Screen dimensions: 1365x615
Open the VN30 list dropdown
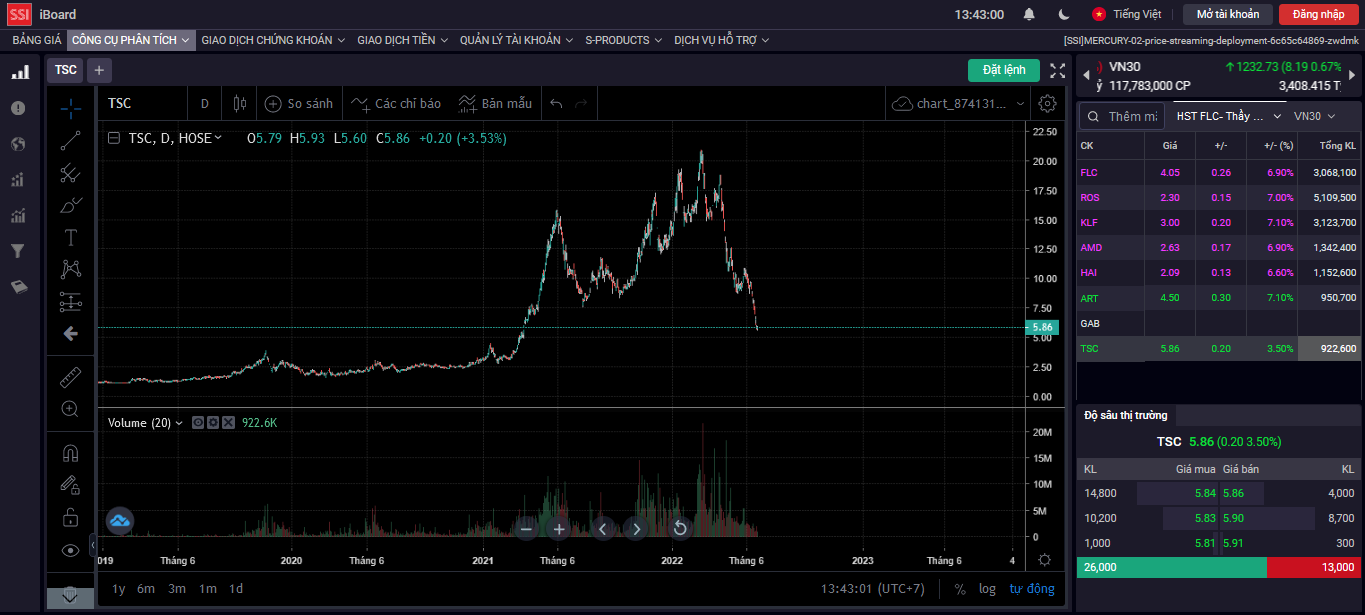(x=1314, y=116)
